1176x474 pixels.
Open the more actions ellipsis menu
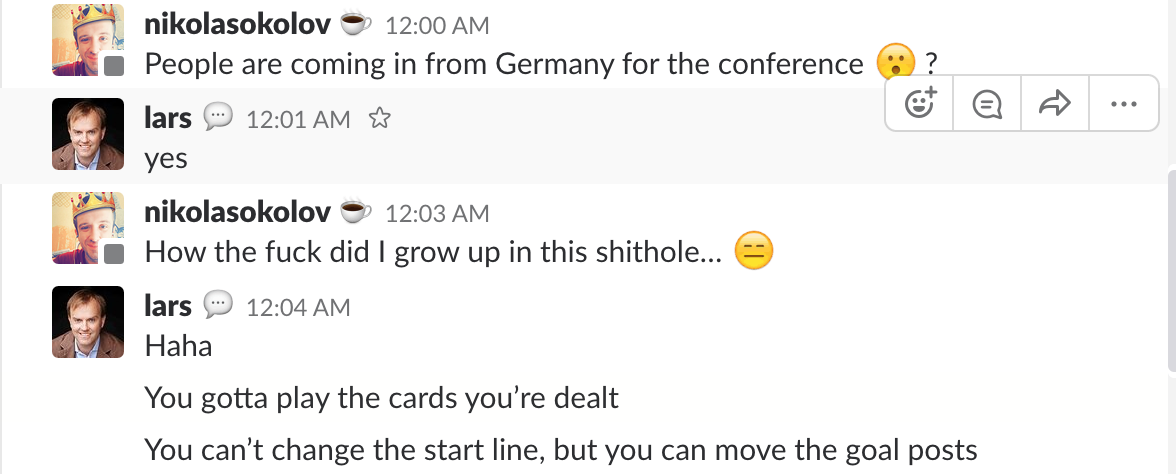click(x=1125, y=104)
